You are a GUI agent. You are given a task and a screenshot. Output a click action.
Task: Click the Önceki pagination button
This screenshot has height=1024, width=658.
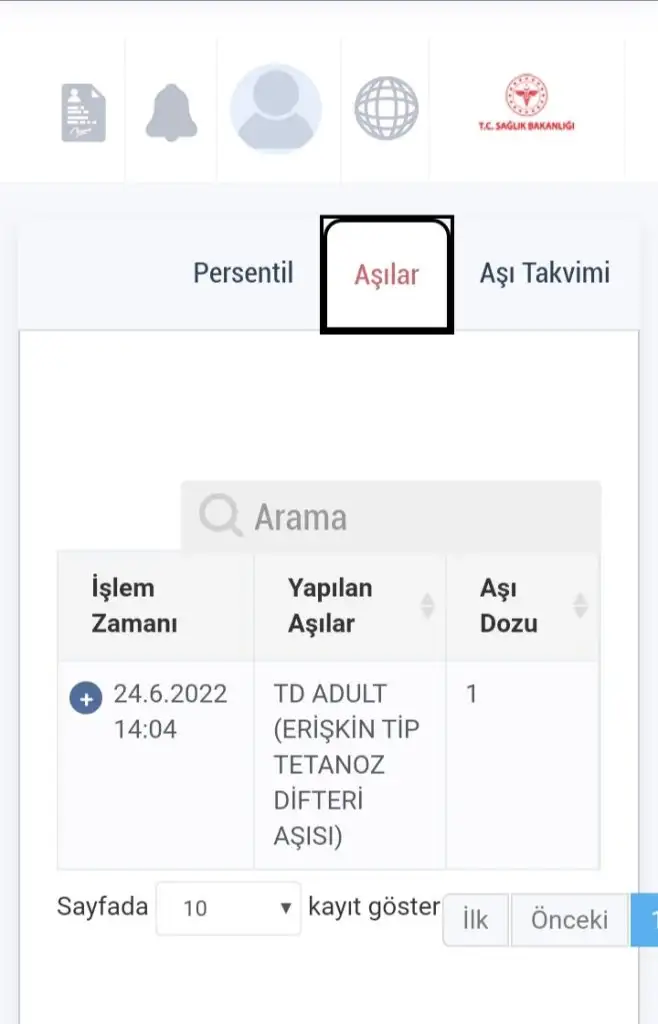coord(569,920)
